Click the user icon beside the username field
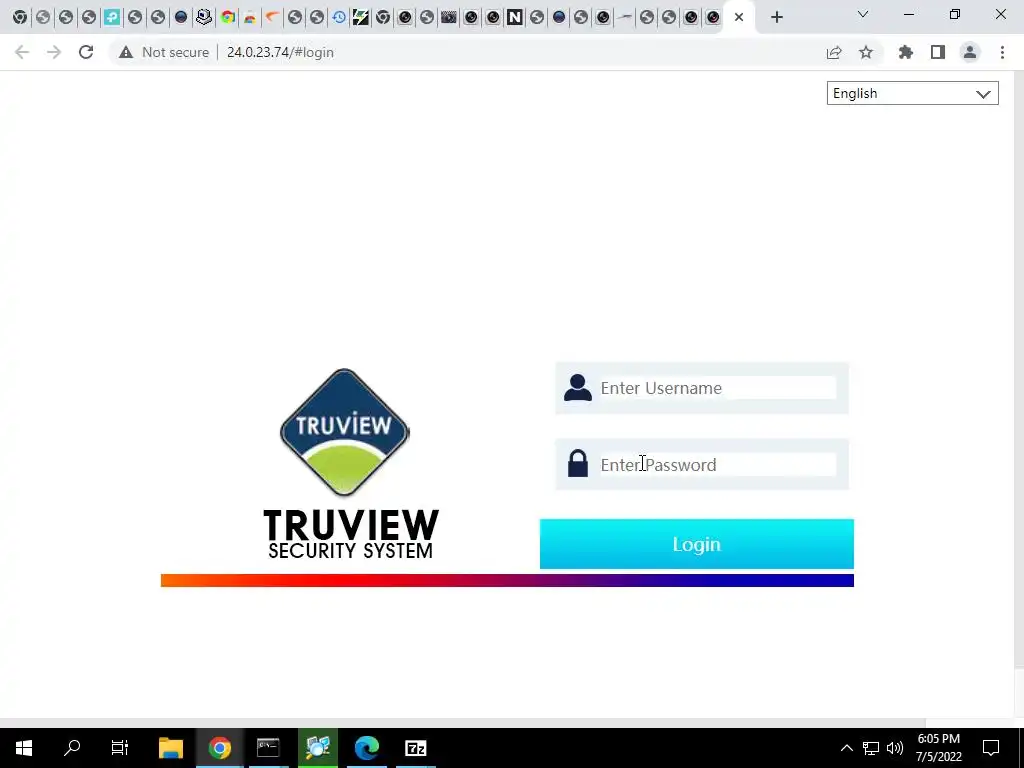Screen dimensions: 1024x768 [x=577, y=387]
